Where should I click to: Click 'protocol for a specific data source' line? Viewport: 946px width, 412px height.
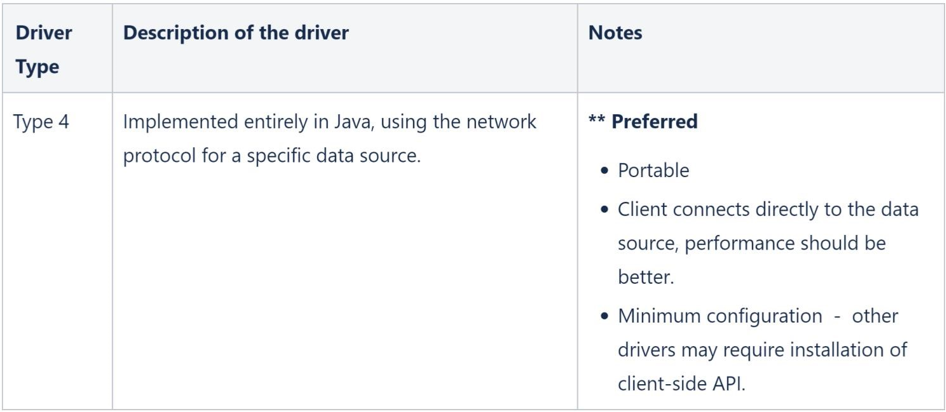click(271, 156)
